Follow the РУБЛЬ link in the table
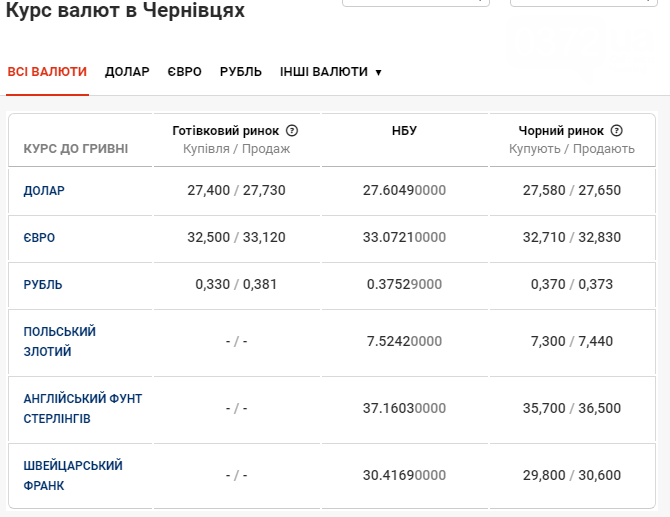The image size is (670, 517). pyautogui.click(x=43, y=285)
